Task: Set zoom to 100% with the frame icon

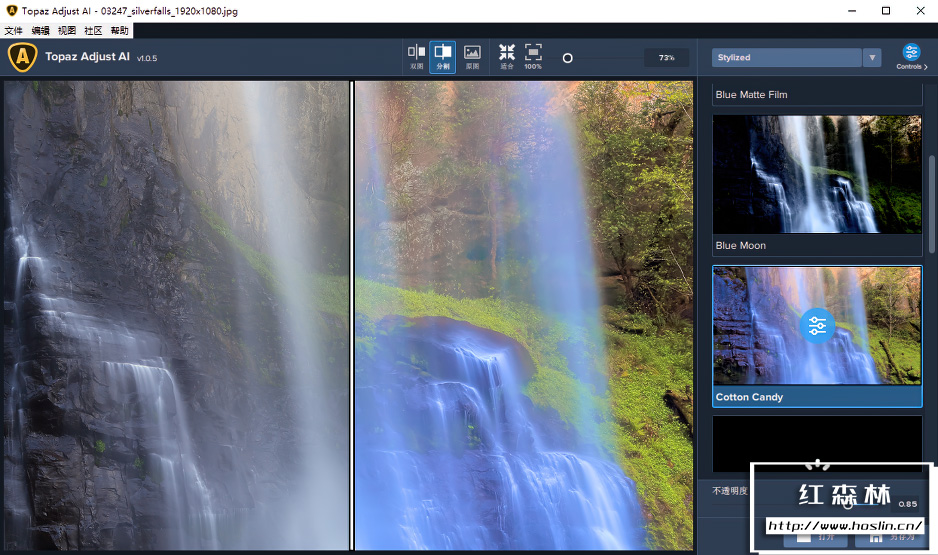Action: (x=533, y=57)
